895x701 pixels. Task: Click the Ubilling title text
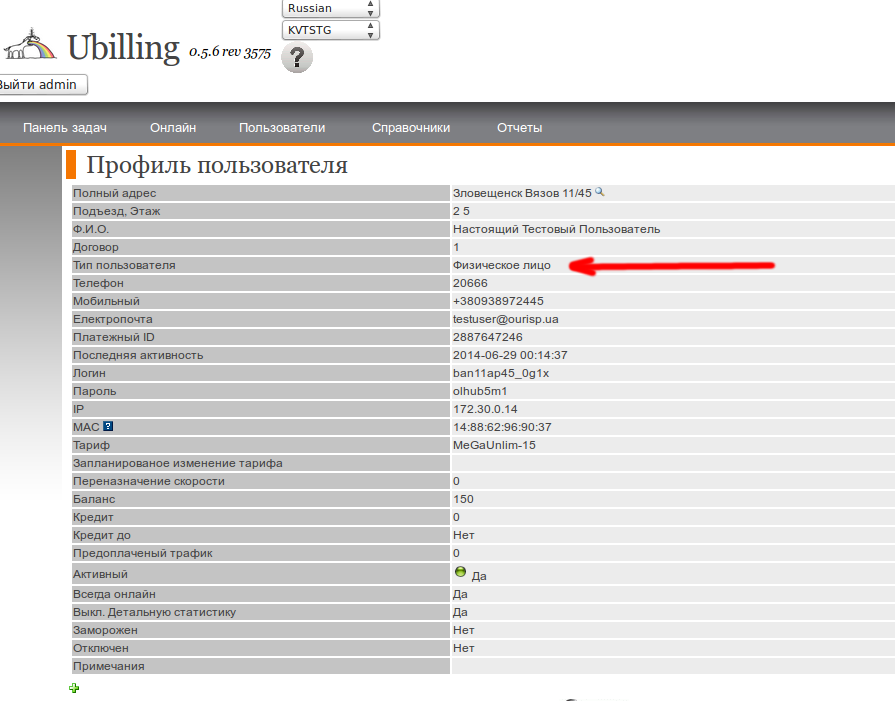tap(123, 47)
